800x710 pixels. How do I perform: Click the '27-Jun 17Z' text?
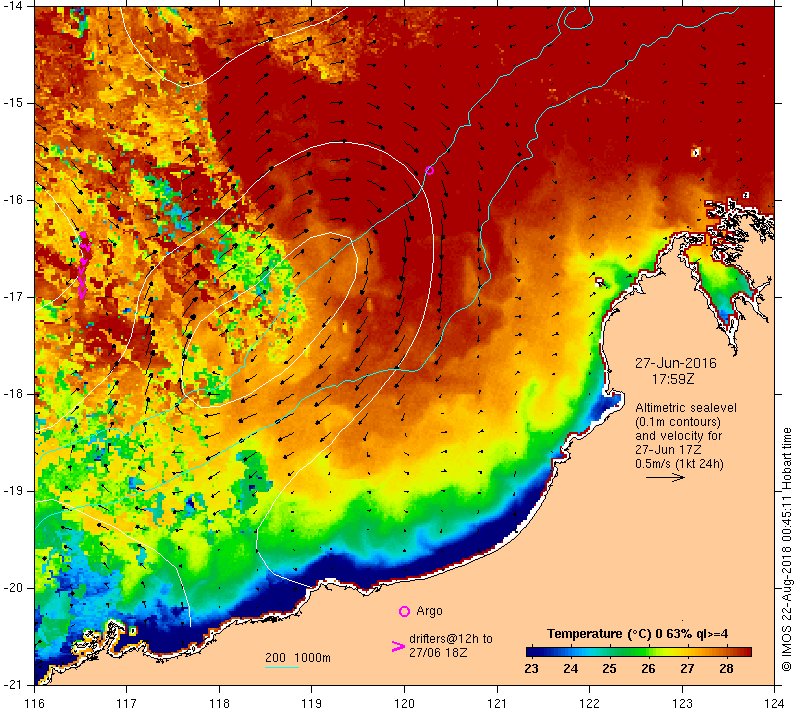click(668, 450)
